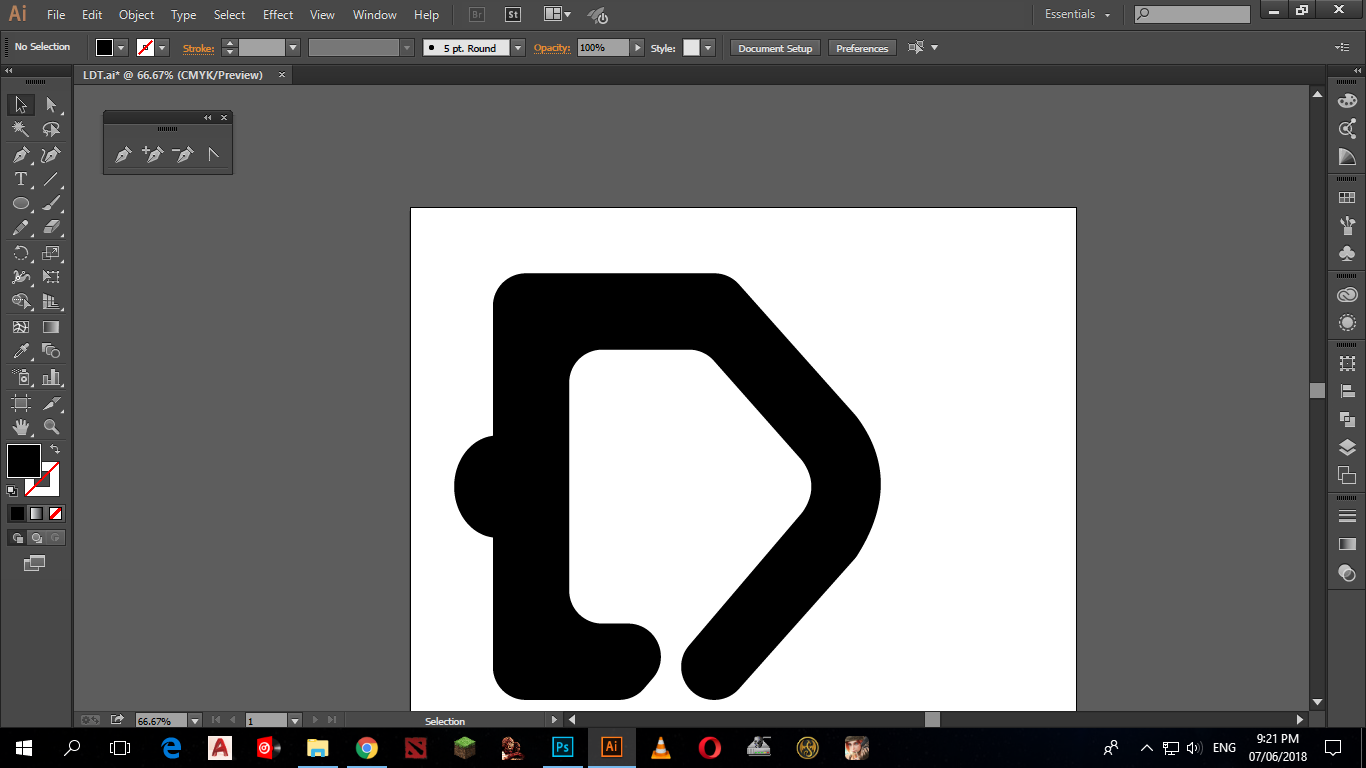Viewport: 1366px width, 768px height.
Task: Open the artboard number dropdown
Action: pos(295,720)
